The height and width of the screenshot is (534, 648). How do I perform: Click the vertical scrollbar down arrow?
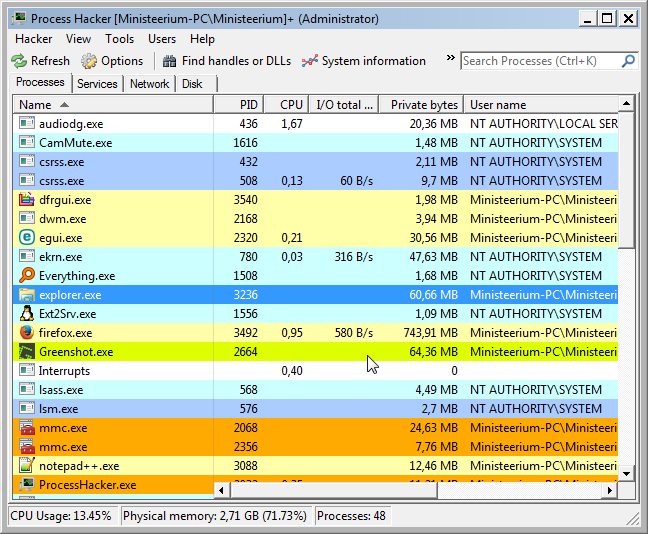click(627, 473)
